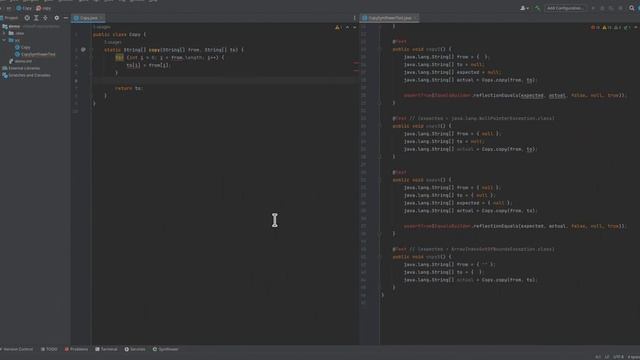Open the Problems tool window
This screenshot has height=360, width=640.
click(x=76, y=349)
